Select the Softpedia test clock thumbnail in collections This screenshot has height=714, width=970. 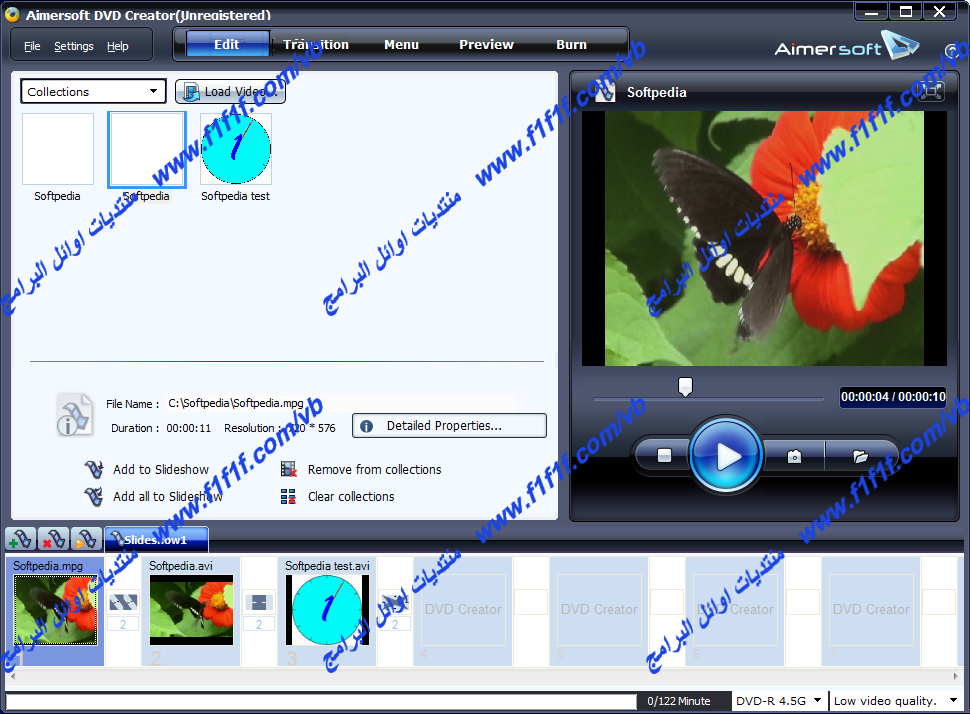pyautogui.click(x=236, y=149)
